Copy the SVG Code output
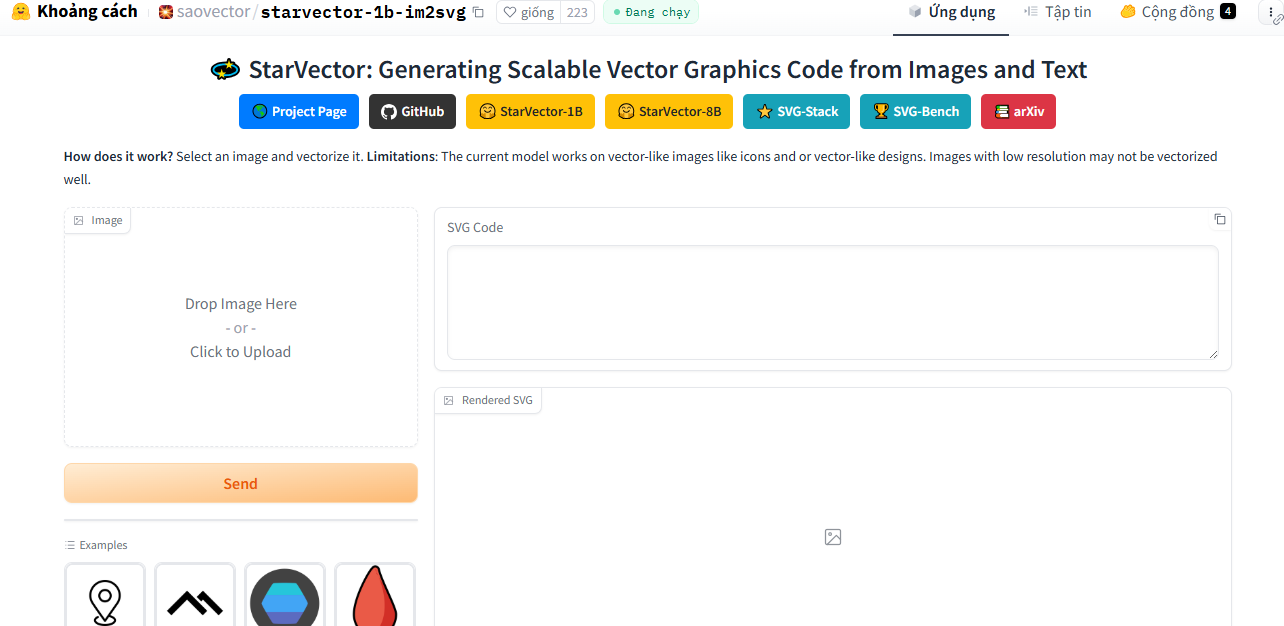Viewport: 1284px width, 626px height. 1219,219
